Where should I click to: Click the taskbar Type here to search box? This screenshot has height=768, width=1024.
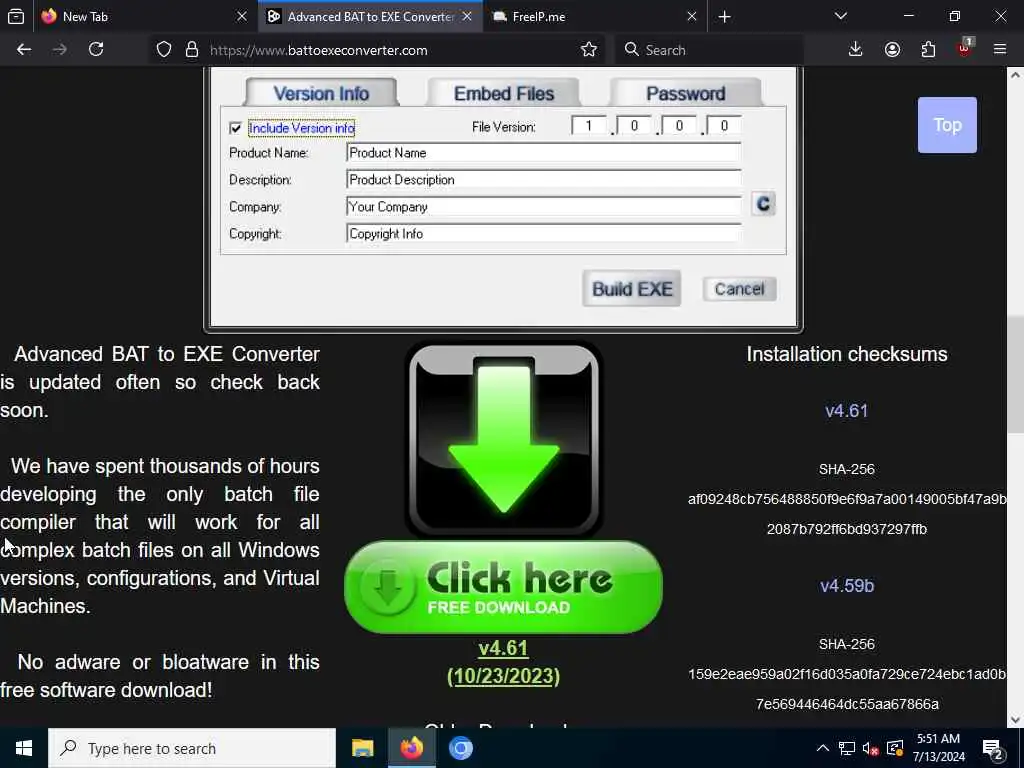click(192, 748)
